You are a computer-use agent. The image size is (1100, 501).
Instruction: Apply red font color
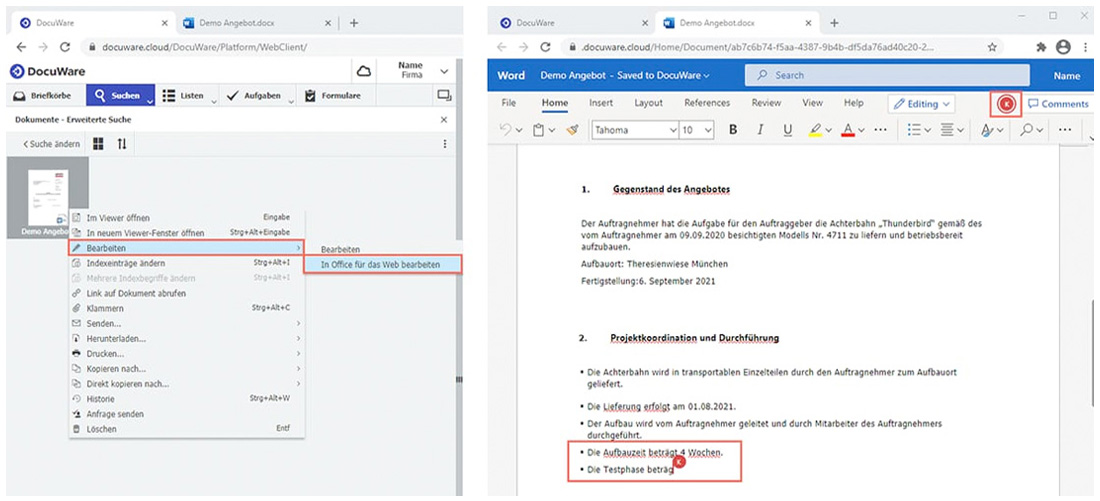848,130
